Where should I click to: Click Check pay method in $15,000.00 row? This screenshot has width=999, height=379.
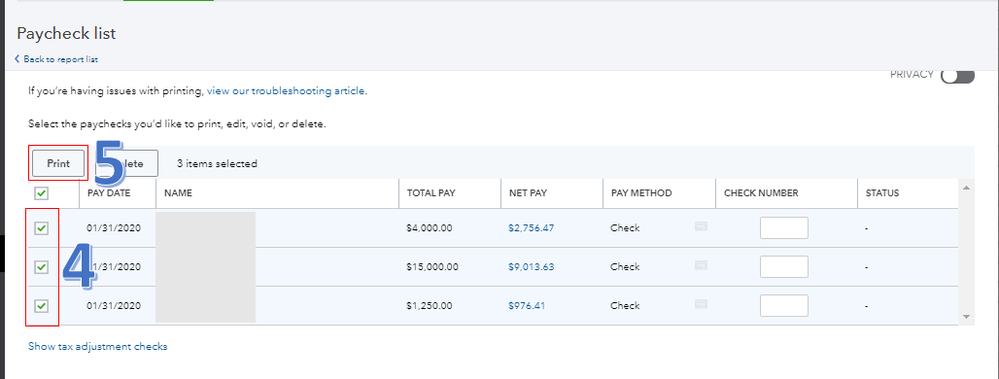625,267
